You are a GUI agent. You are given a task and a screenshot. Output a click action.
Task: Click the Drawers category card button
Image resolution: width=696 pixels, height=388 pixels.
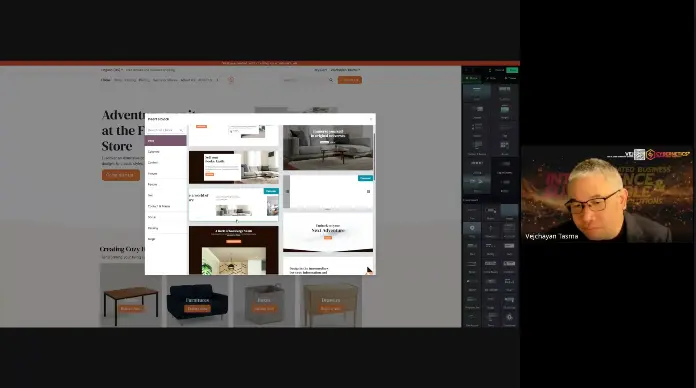click(x=330, y=309)
